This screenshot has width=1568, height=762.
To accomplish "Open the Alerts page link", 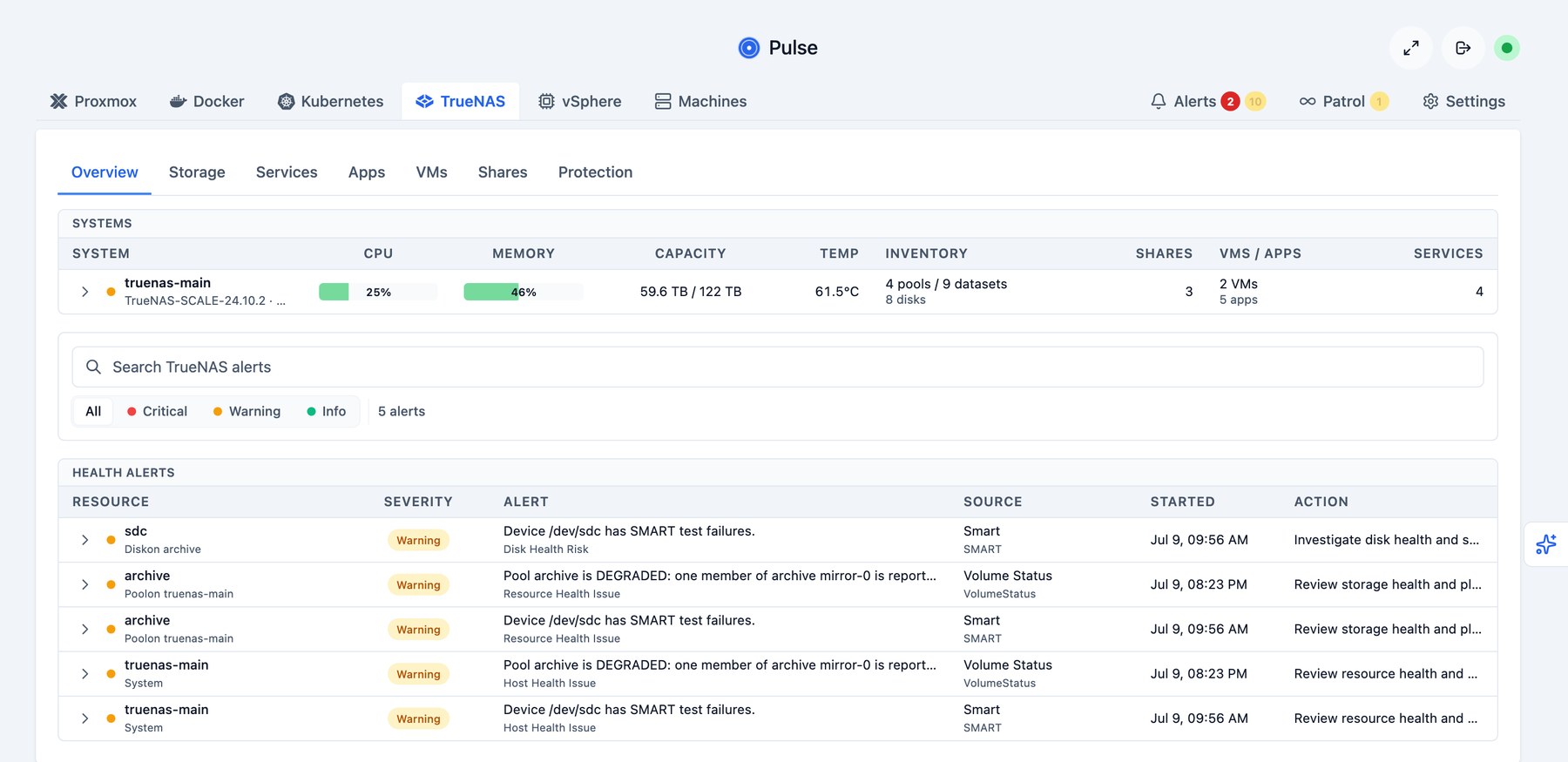I will pos(1207,101).
